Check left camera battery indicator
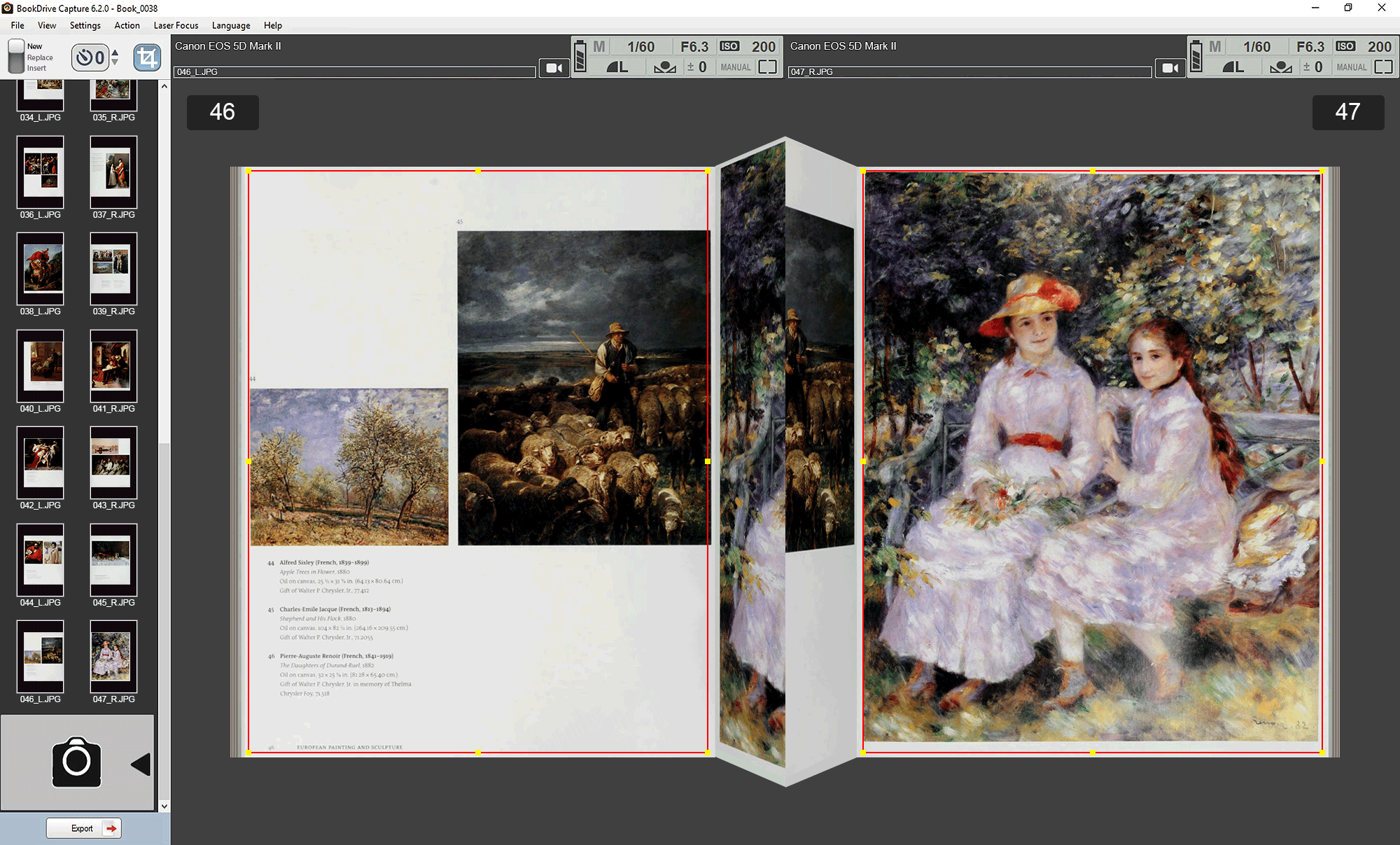The image size is (1400, 845). click(x=580, y=57)
